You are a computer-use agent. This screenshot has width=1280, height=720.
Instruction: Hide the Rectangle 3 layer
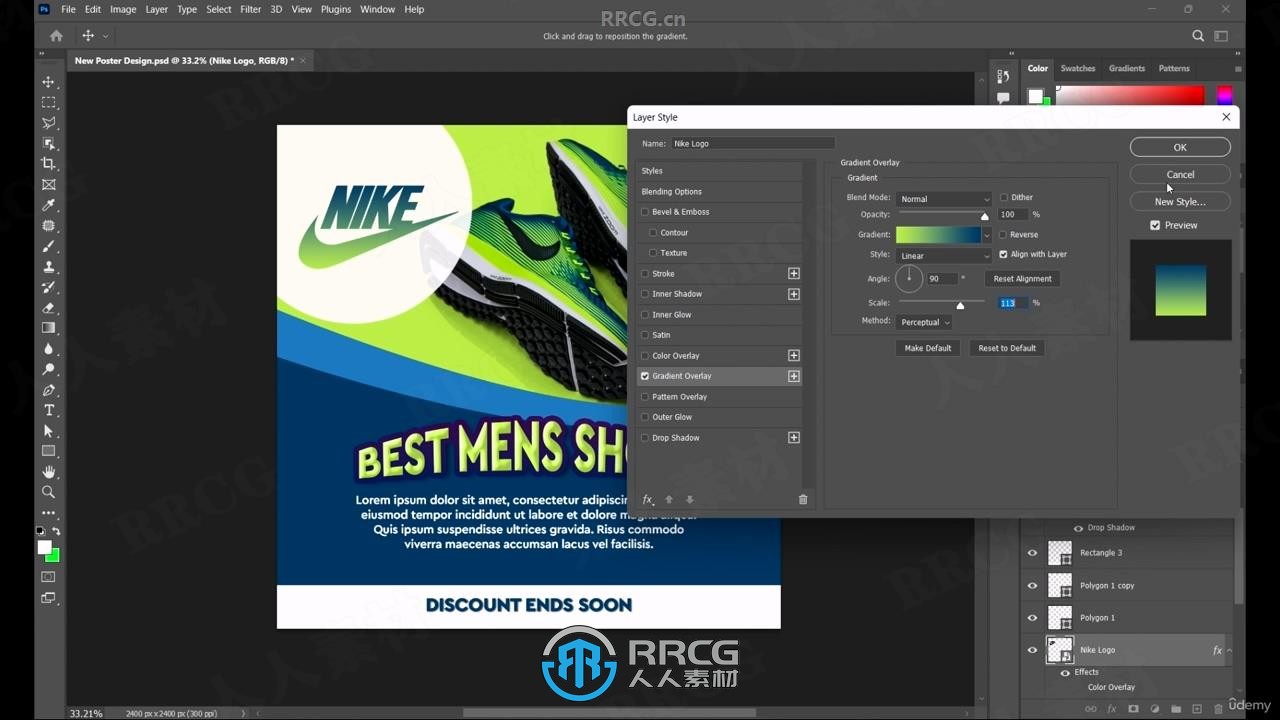pyautogui.click(x=1032, y=552)
